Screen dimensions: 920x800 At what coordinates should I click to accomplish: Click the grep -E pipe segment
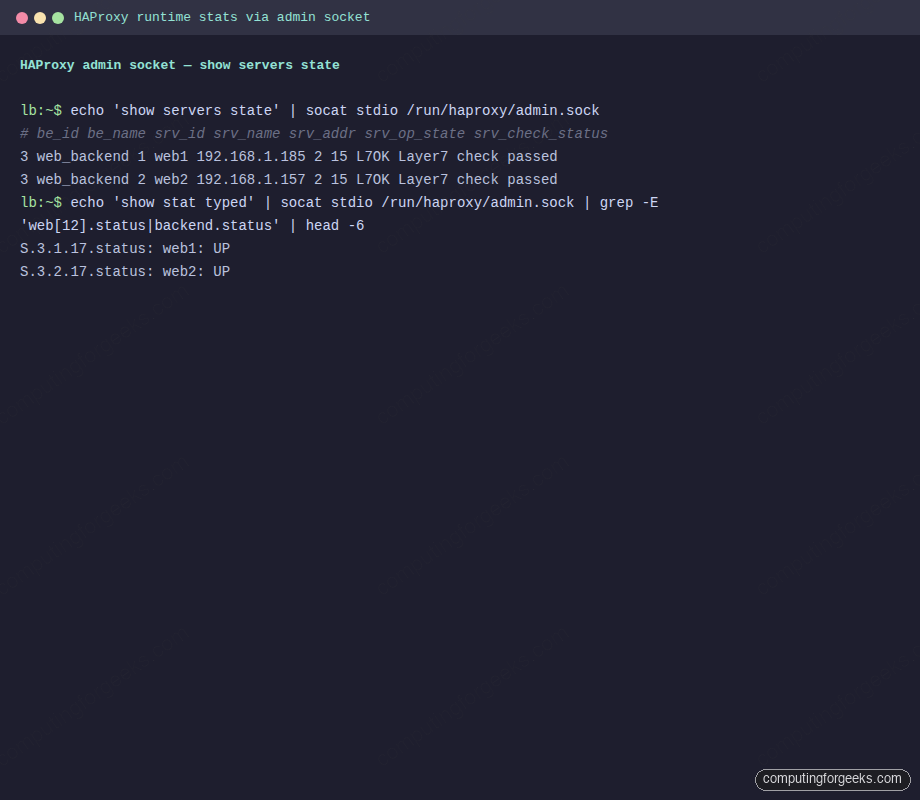click(632, 202)
